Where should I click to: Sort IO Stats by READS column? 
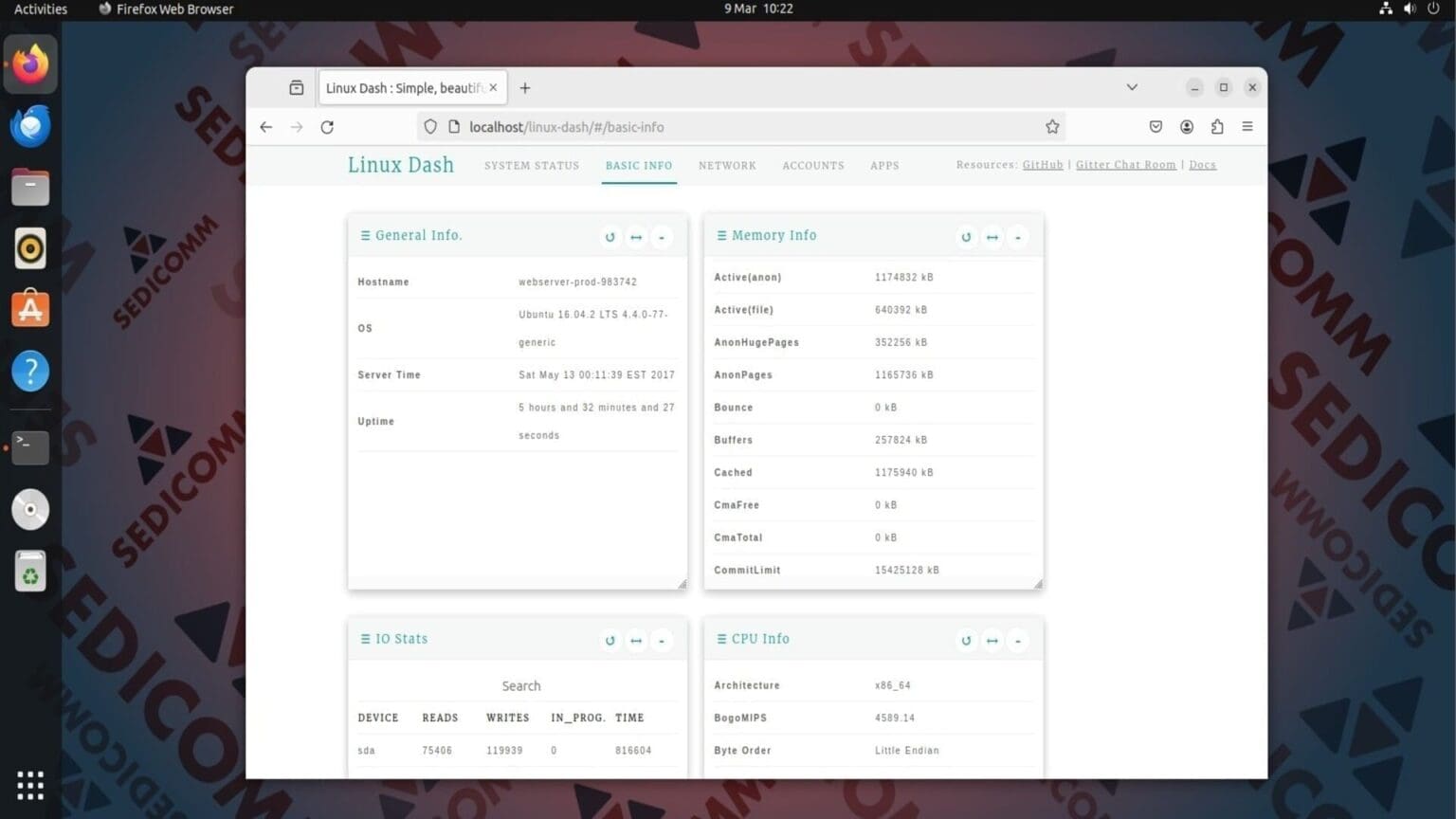tap(440, 719)
